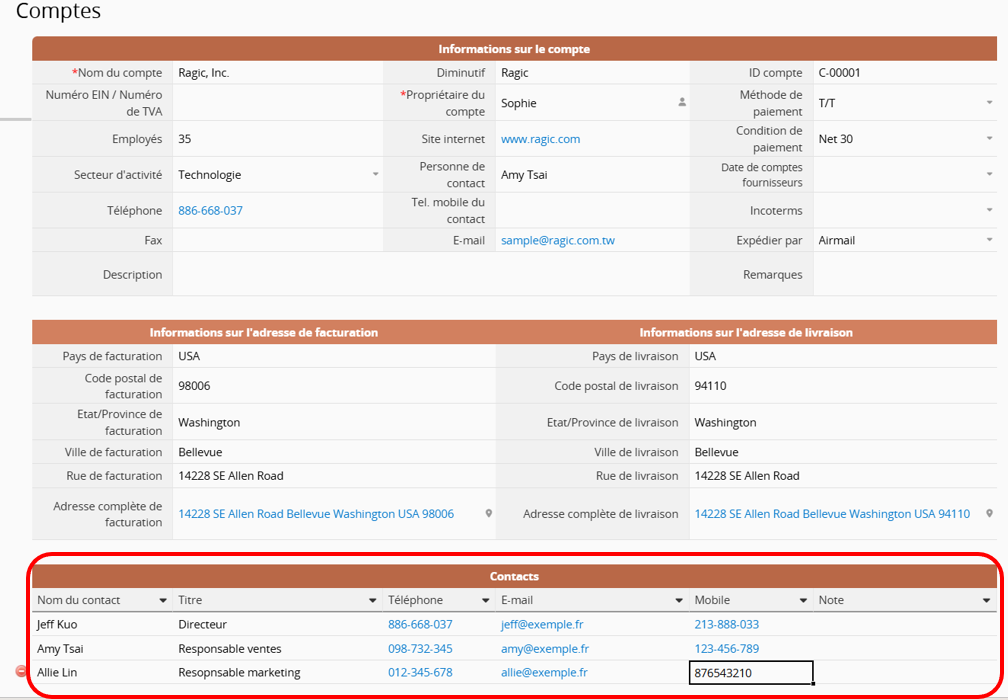Open the Nom du contact column filter arrow
The image size is (1008, 700).
[x=163, y=601]
